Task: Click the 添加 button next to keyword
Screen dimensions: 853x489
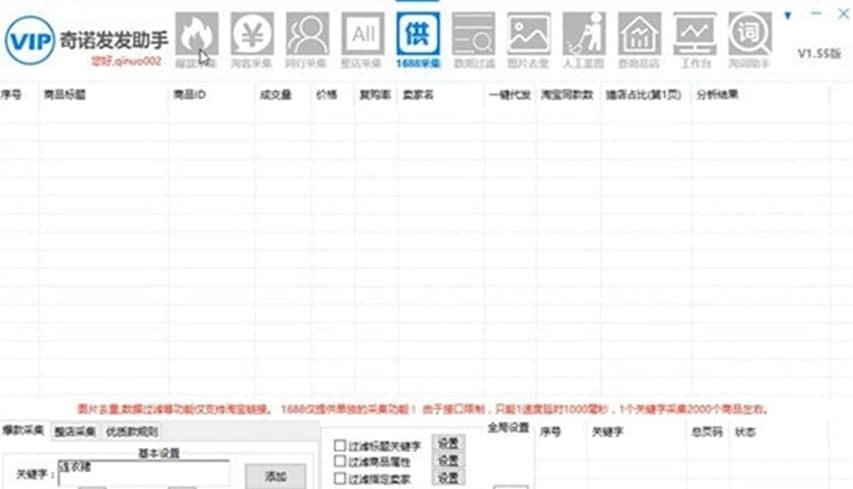Action: 275,476
